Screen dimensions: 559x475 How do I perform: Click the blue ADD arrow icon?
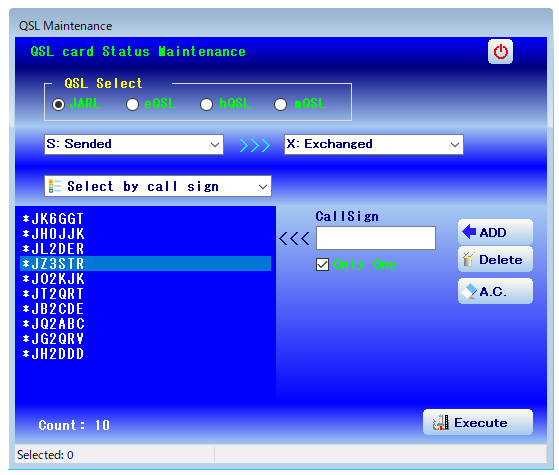click(469, 232)
